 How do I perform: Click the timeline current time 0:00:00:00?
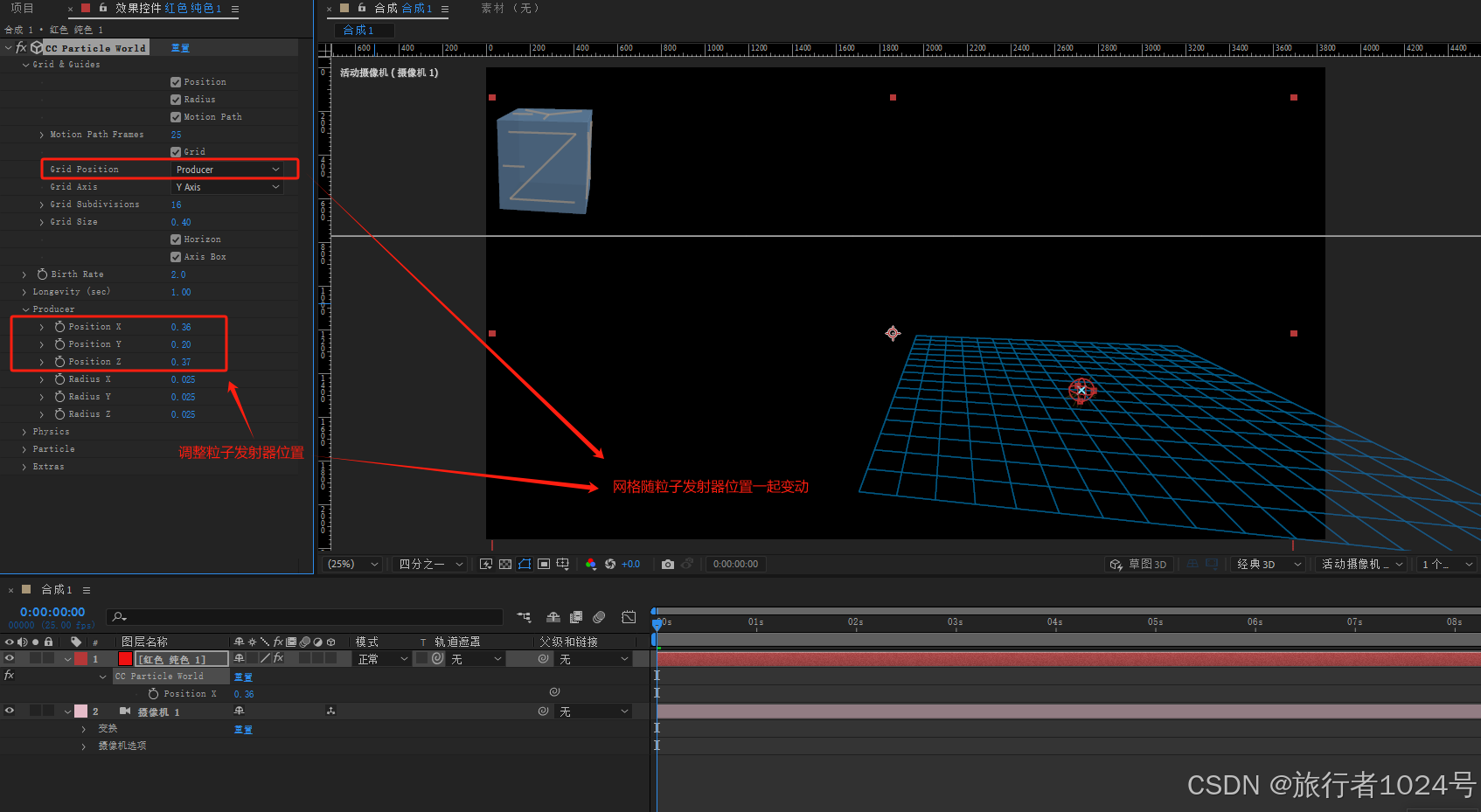click(52, 612)
